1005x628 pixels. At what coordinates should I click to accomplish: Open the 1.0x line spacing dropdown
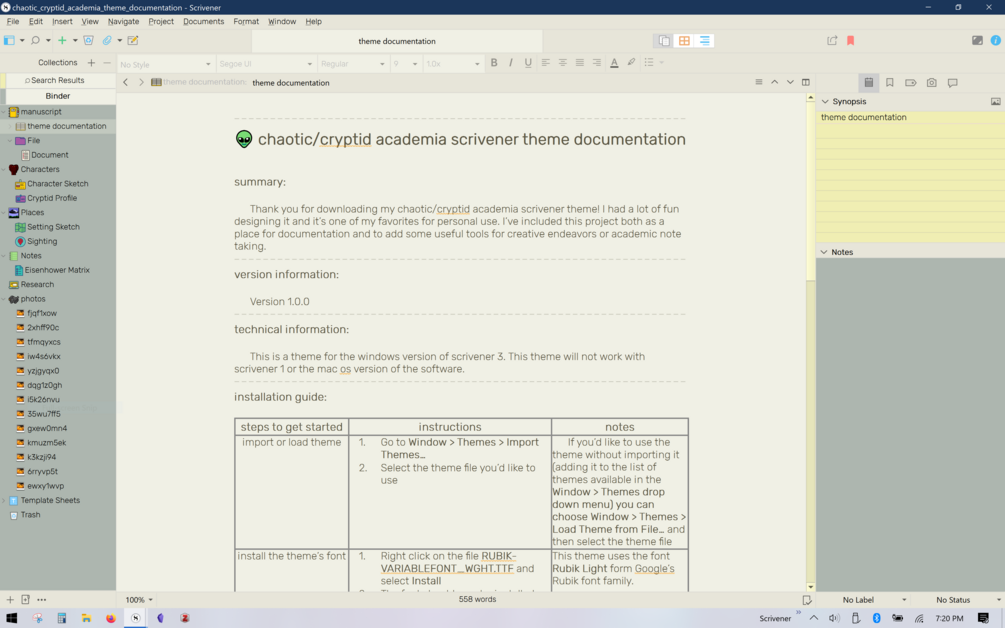coord(453,64)
